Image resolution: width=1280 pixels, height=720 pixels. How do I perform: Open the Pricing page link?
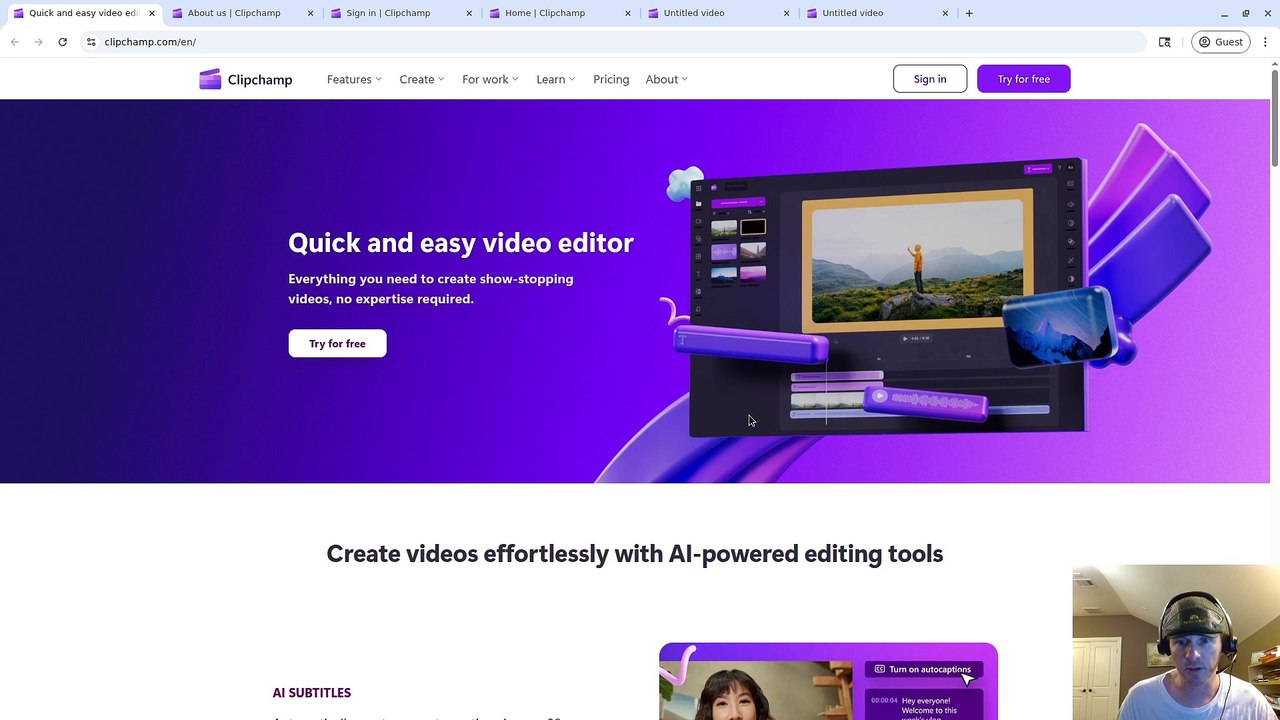(x=611, y=79)
